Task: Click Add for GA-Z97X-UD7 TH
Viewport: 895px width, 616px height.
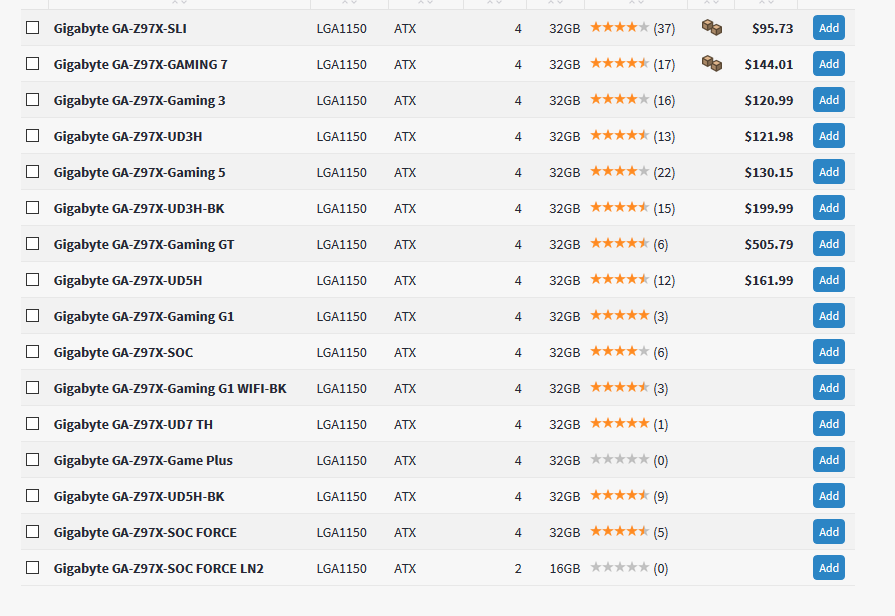Action: click(x=829, y=423)
